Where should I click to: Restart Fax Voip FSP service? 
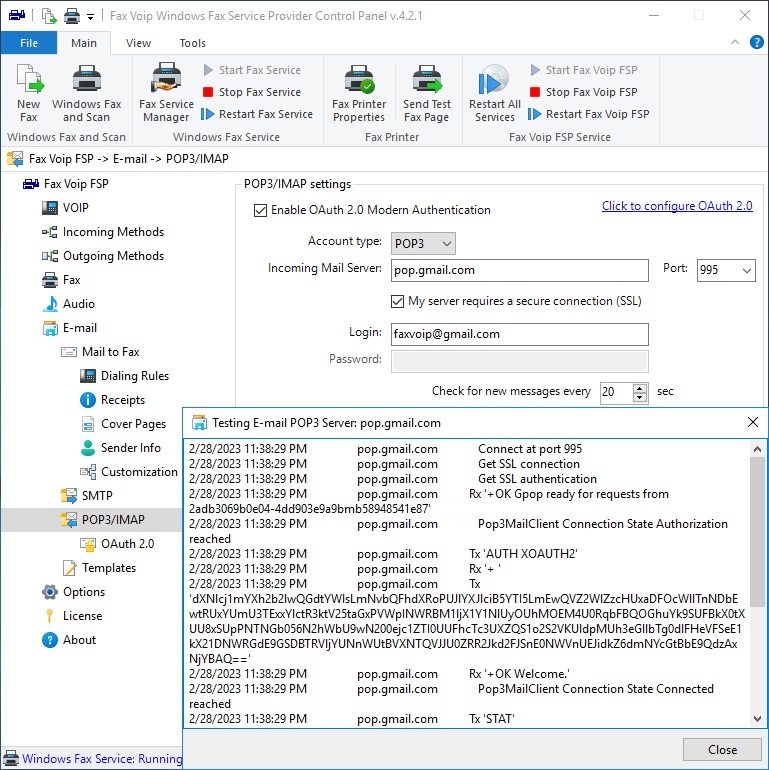[x=589, y=114]
